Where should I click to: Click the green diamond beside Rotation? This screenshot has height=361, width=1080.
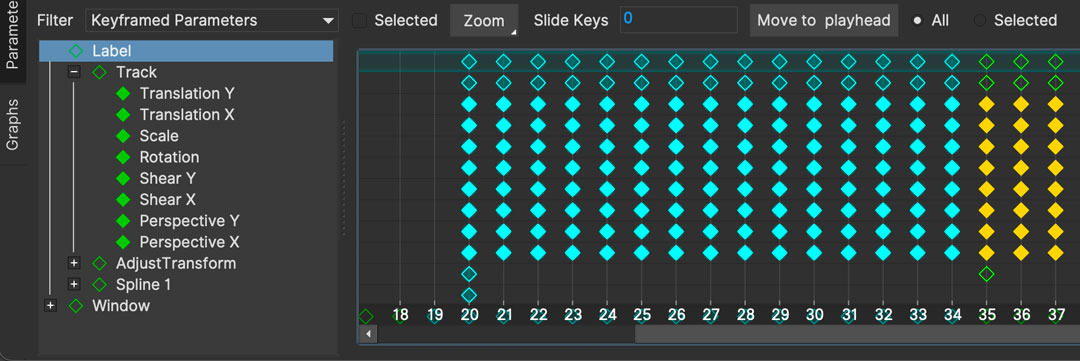click(x=123, y=158)
